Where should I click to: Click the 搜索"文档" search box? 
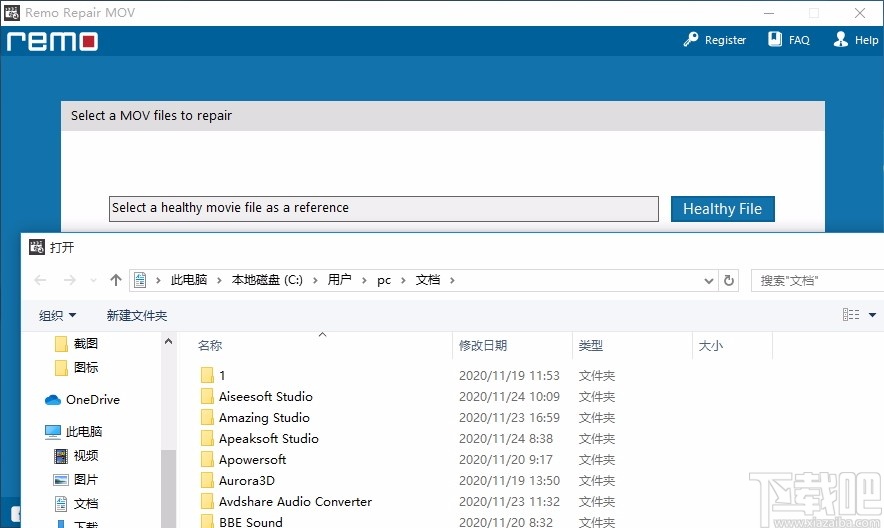click(817, 281)
